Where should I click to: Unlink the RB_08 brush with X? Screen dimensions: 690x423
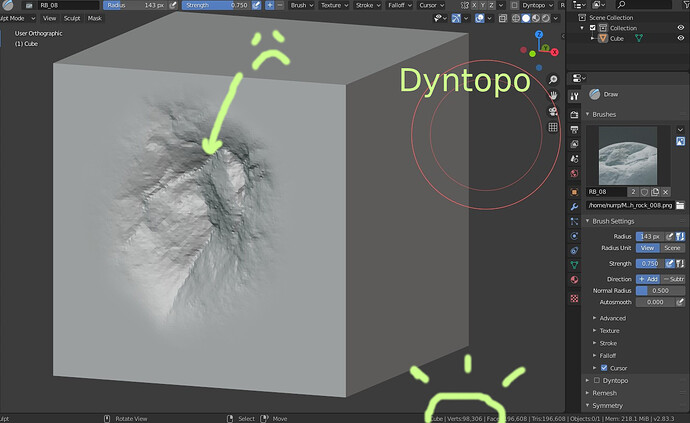[x=666, y=192]
